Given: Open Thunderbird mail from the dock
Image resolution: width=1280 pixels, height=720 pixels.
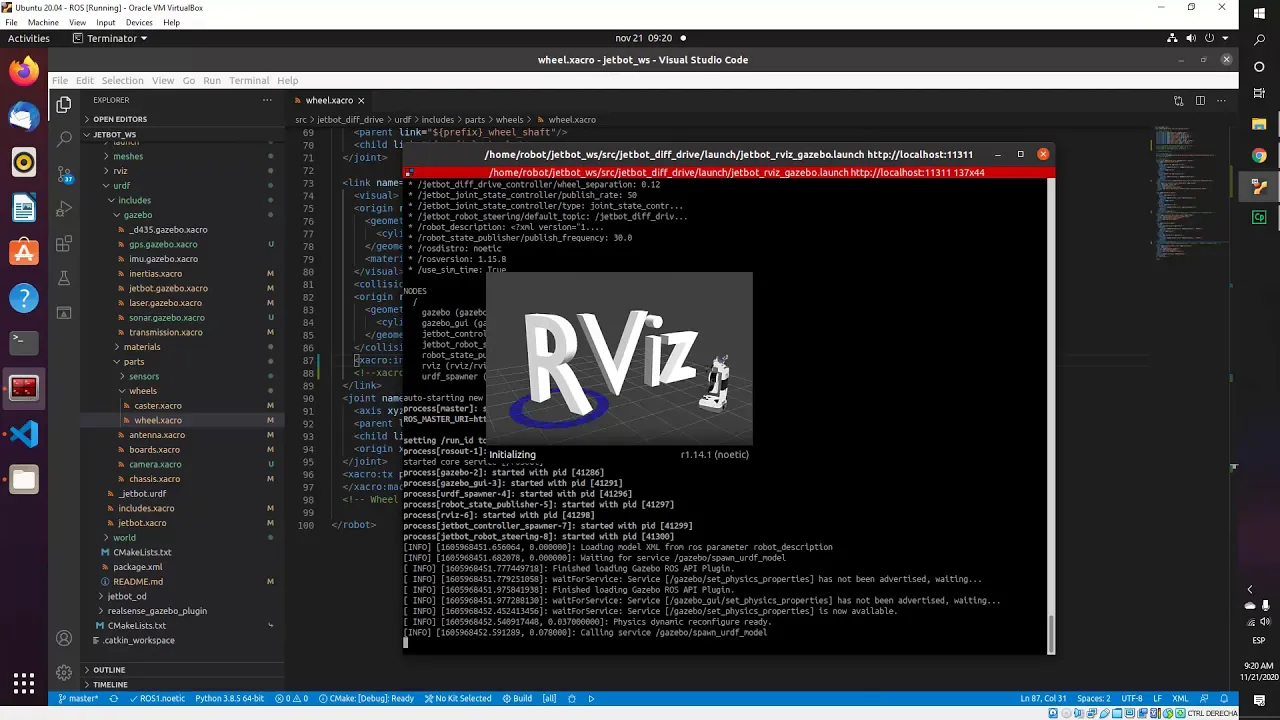Looking at the screenshot, I should coord(24,117).
